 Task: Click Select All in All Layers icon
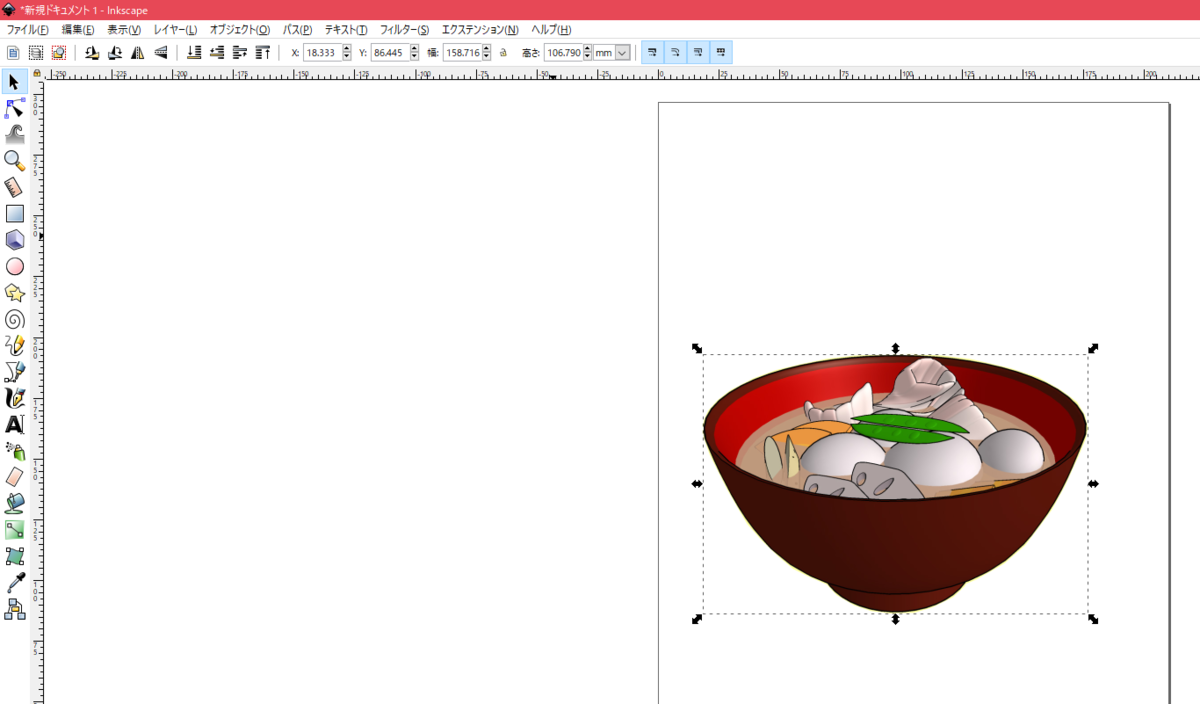pyautogui.click(x=36, y=52)
